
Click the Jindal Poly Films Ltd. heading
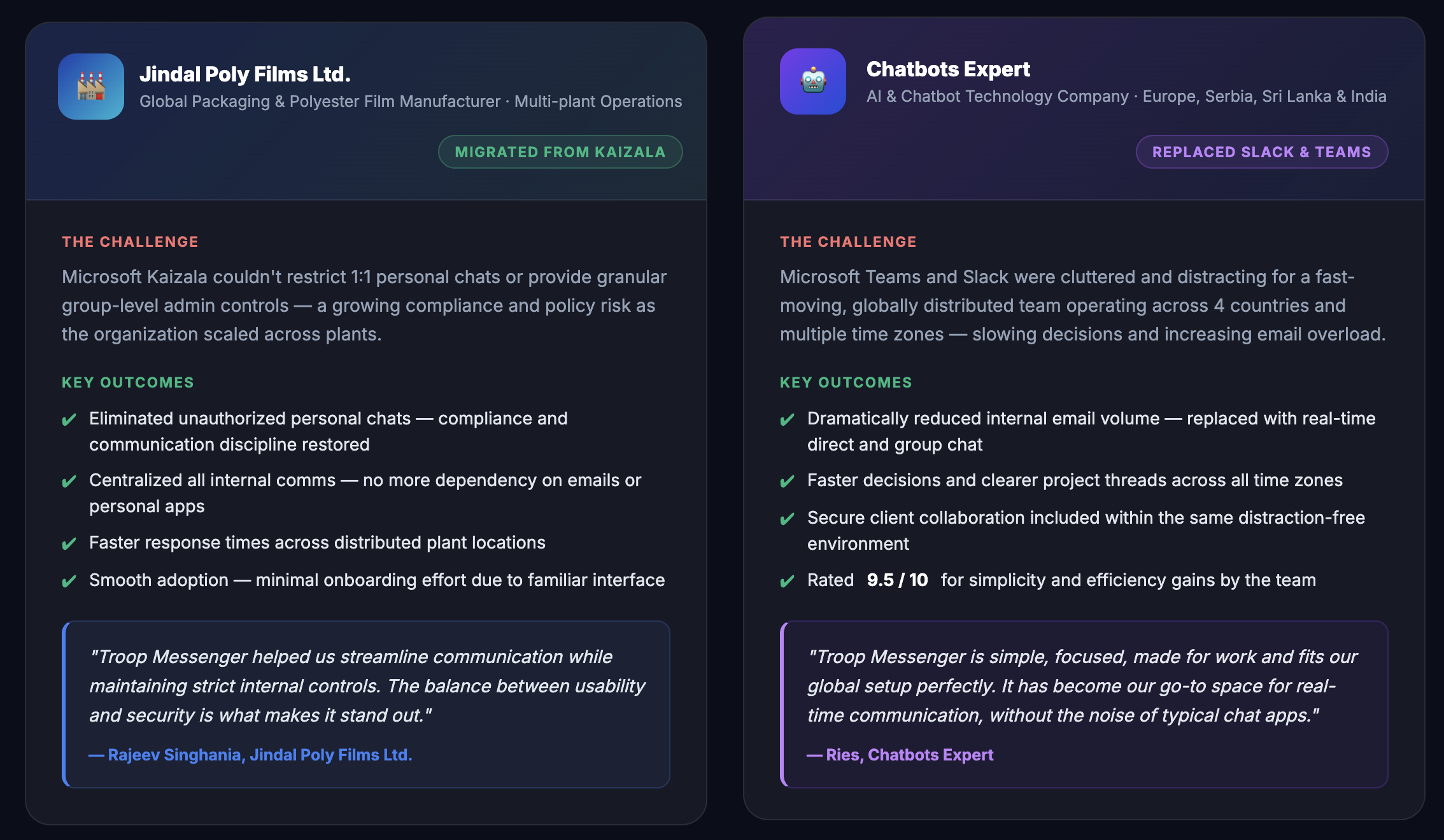pyautogui.click(x=245, y=74)
